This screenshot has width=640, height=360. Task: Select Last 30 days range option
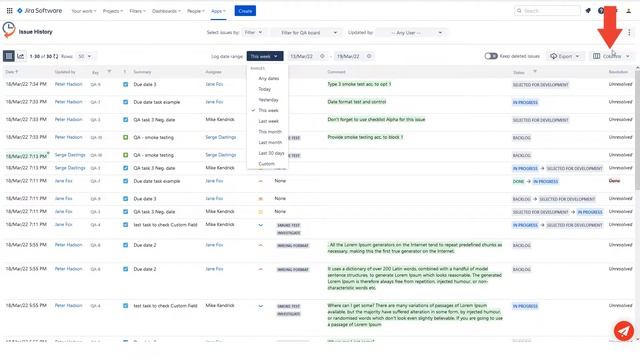click(x=268, y=153)
